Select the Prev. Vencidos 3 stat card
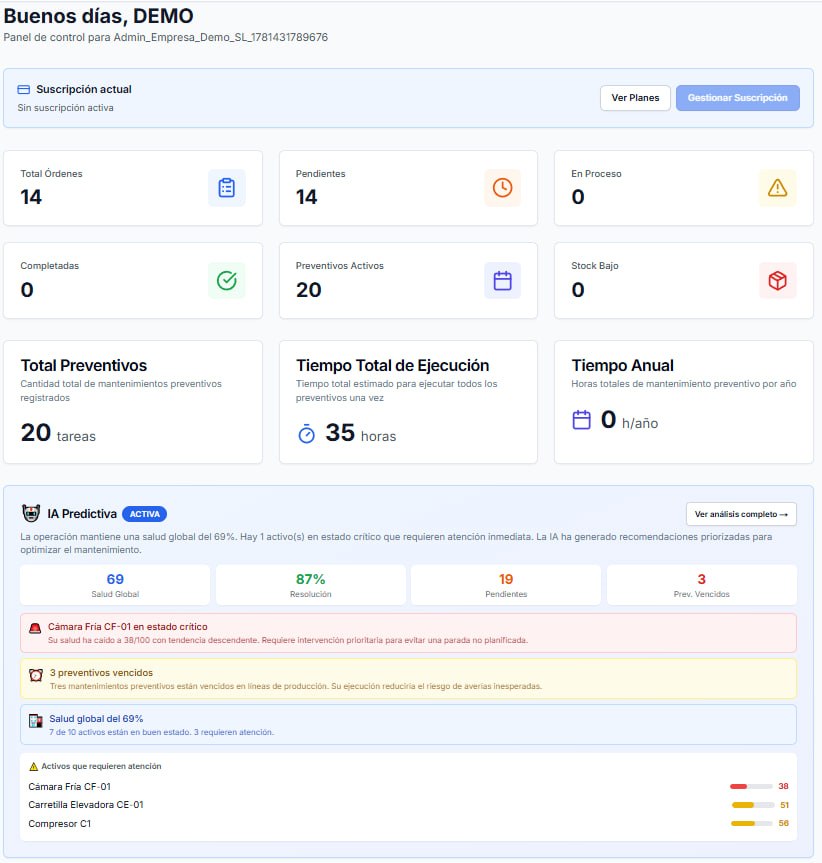 click(x=702, y=585)
